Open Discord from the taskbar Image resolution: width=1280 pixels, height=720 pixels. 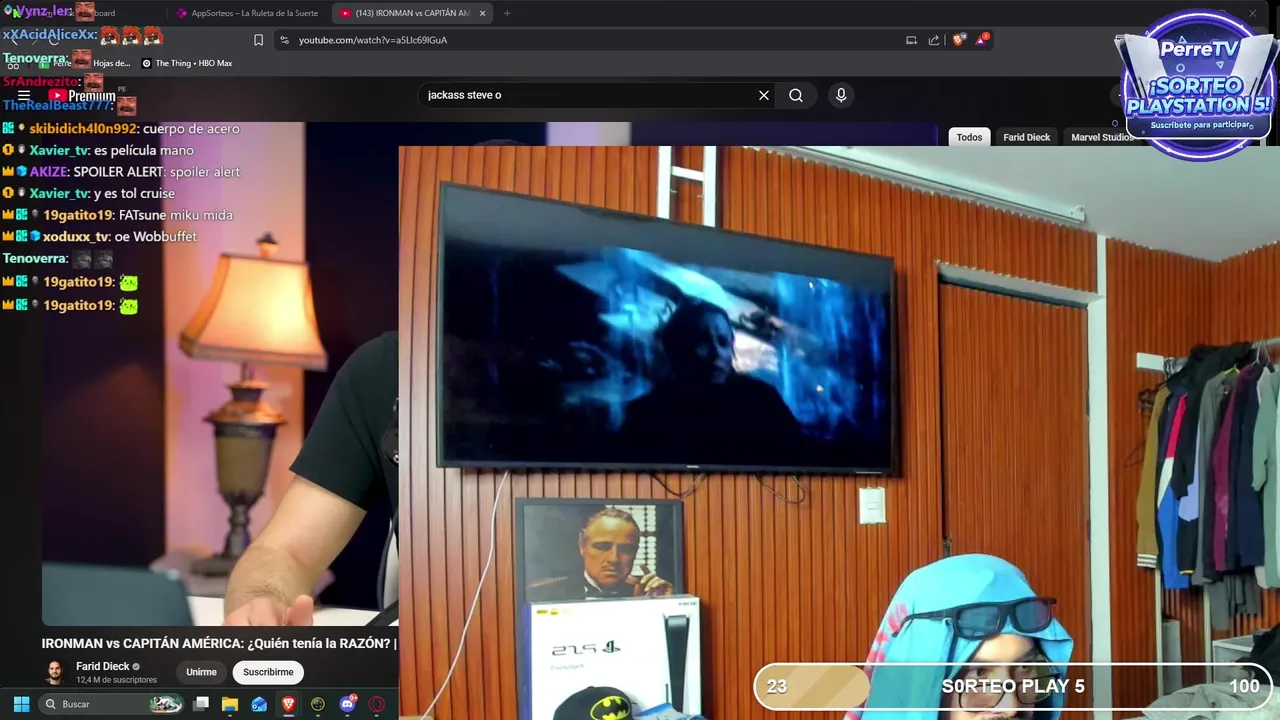[x=348, y=704]
